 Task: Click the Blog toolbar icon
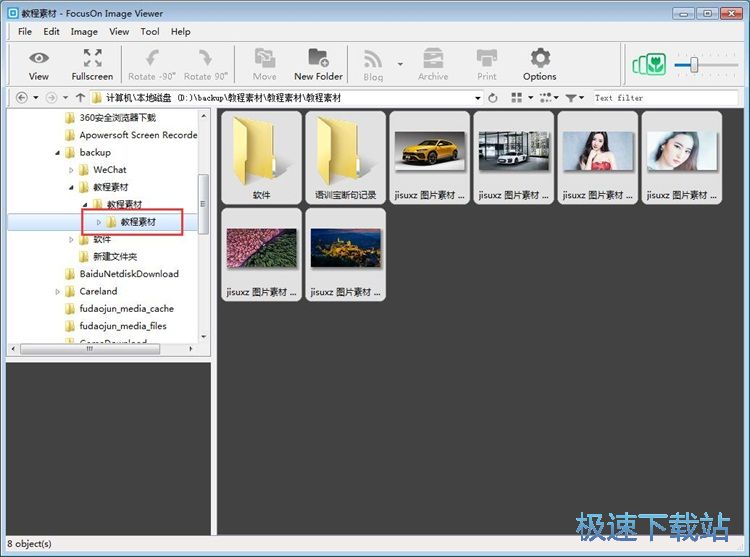point(373,64)
